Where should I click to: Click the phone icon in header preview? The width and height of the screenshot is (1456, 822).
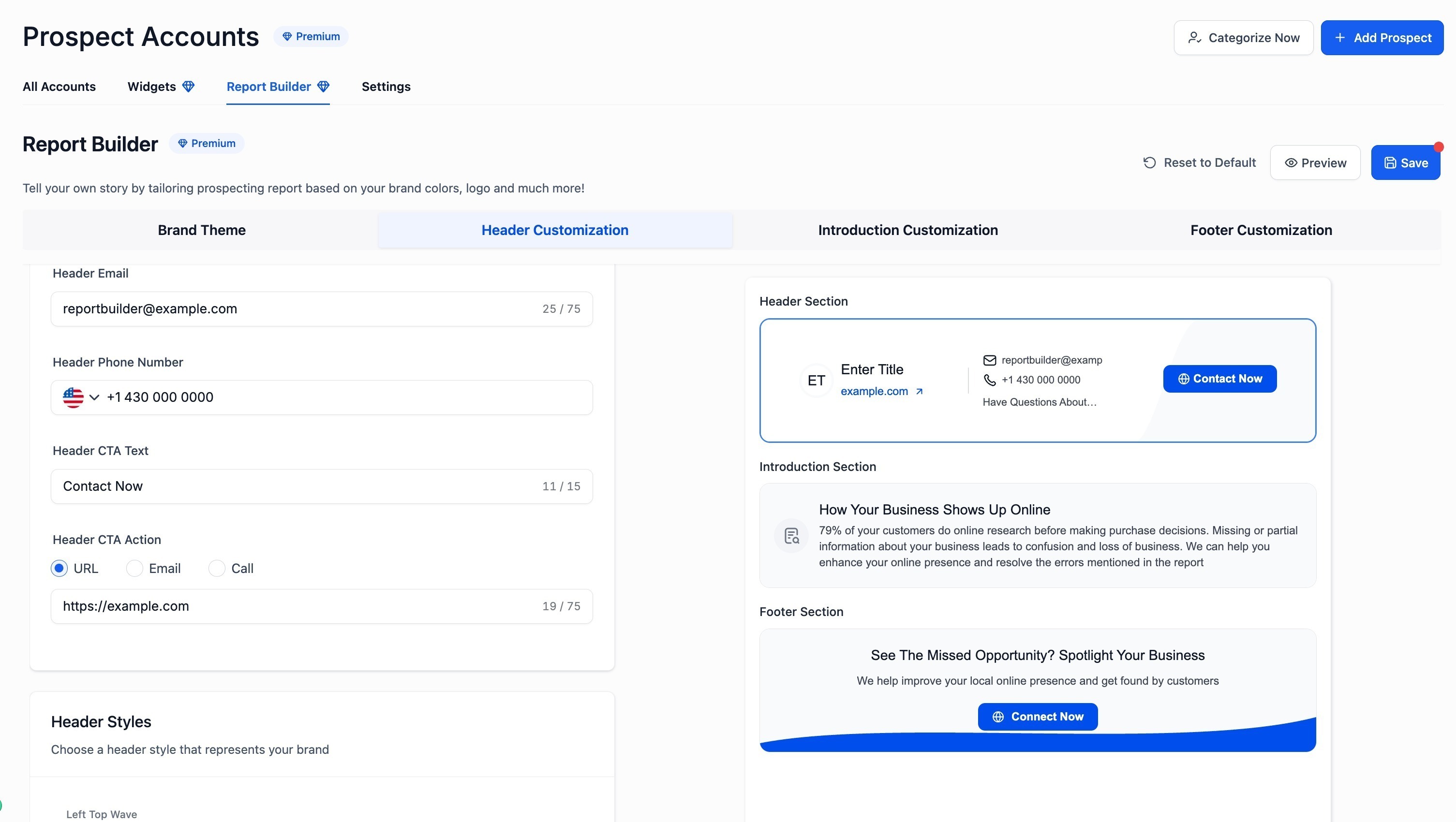pyautogui.click(x=989, y=380)
